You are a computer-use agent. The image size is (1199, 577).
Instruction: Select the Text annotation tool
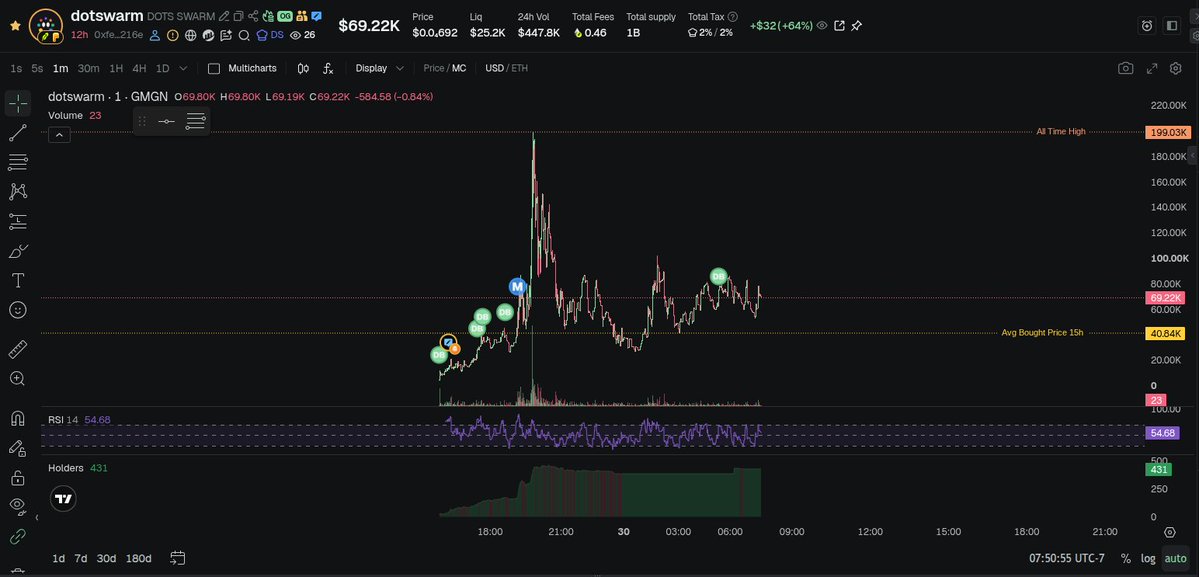(x=18, y=280)
